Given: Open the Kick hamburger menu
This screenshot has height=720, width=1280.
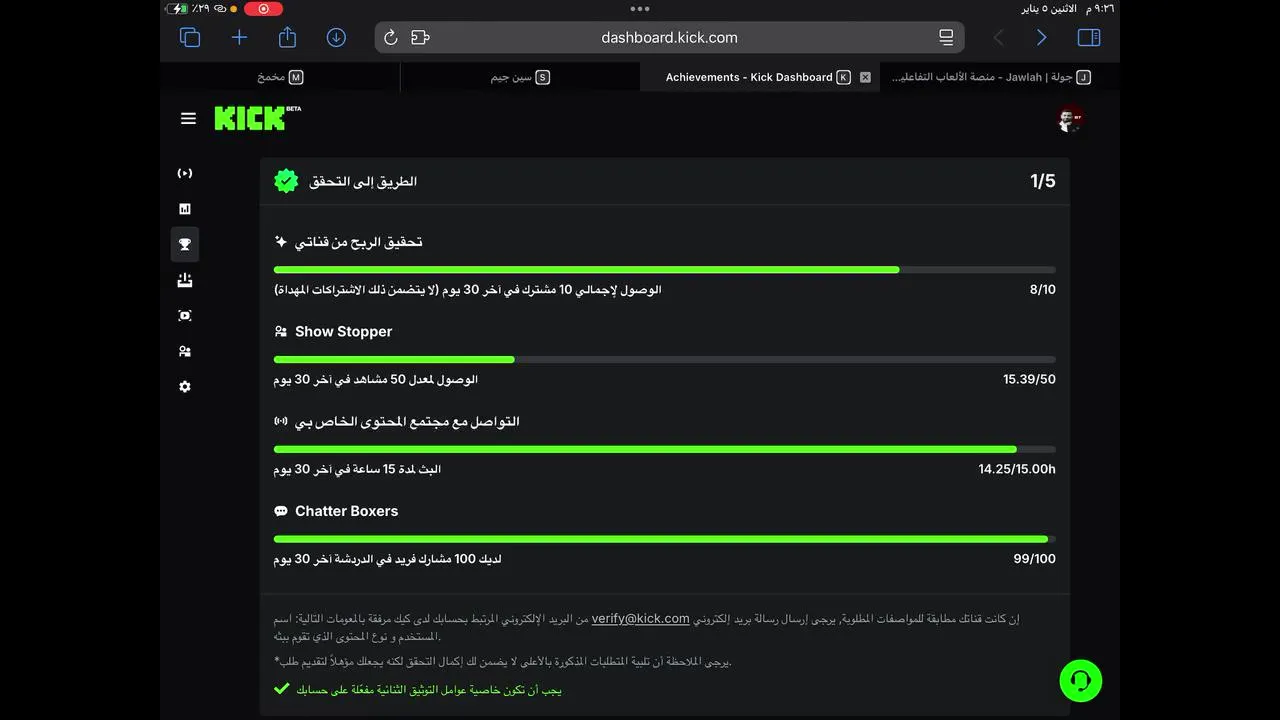Looking at the screenshot, I should pyautogui.click(x=188, y=118).
